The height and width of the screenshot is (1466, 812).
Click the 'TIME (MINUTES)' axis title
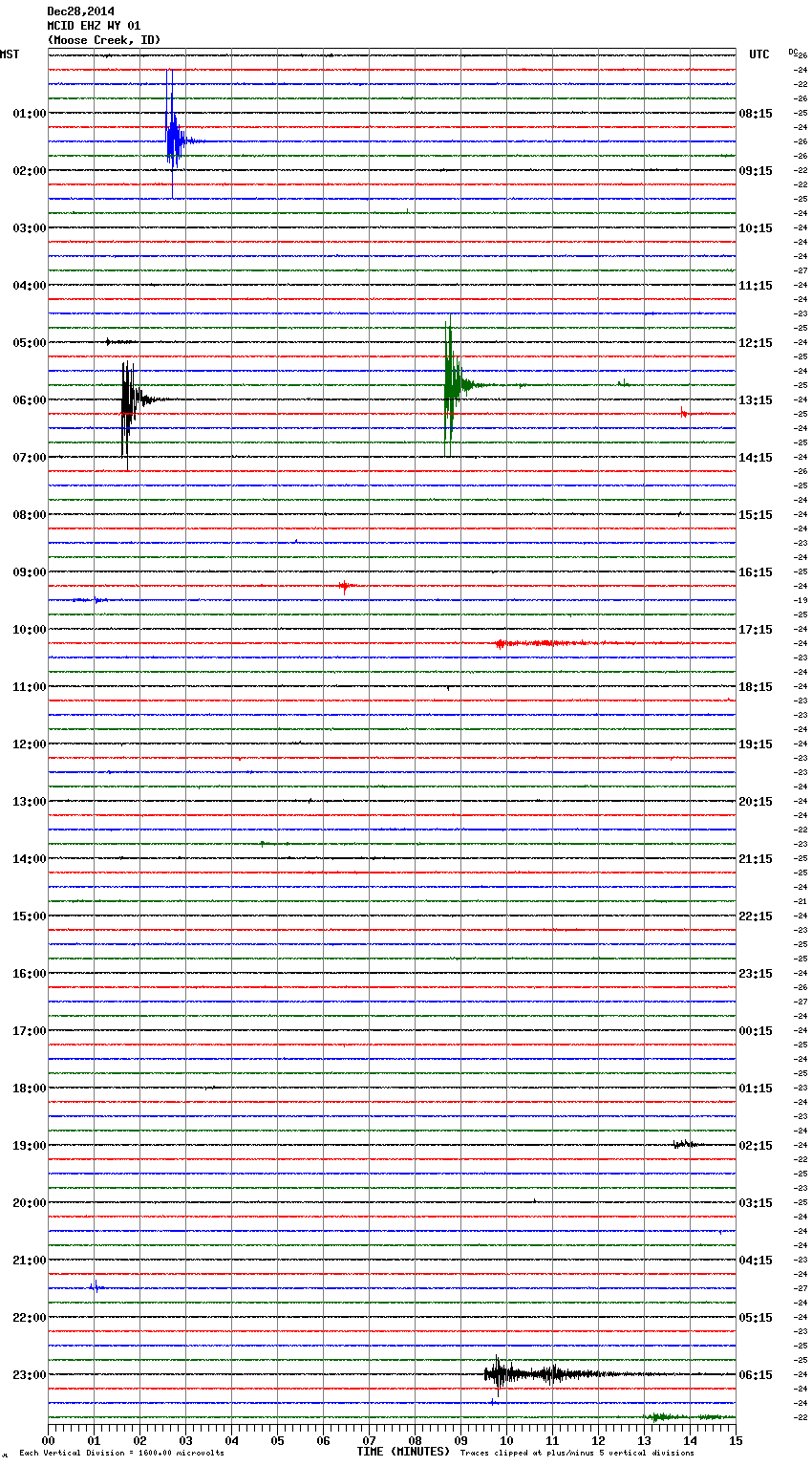[403, 1452]
